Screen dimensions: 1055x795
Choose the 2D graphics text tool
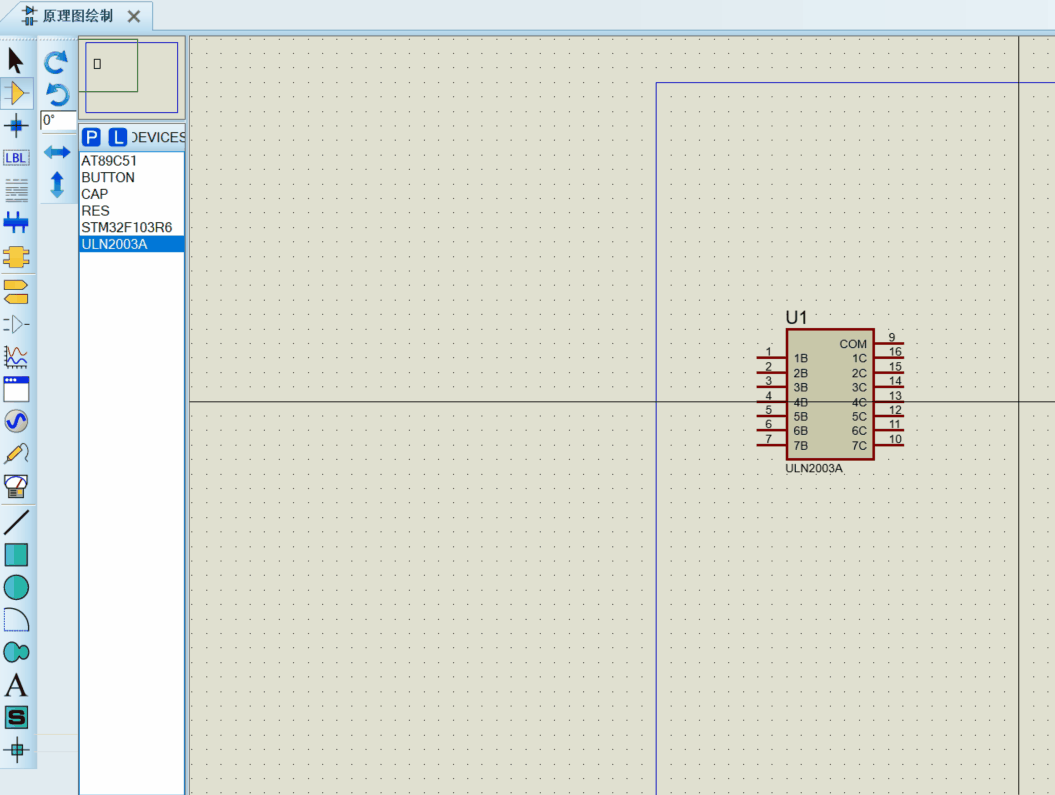tap(16, 685)
